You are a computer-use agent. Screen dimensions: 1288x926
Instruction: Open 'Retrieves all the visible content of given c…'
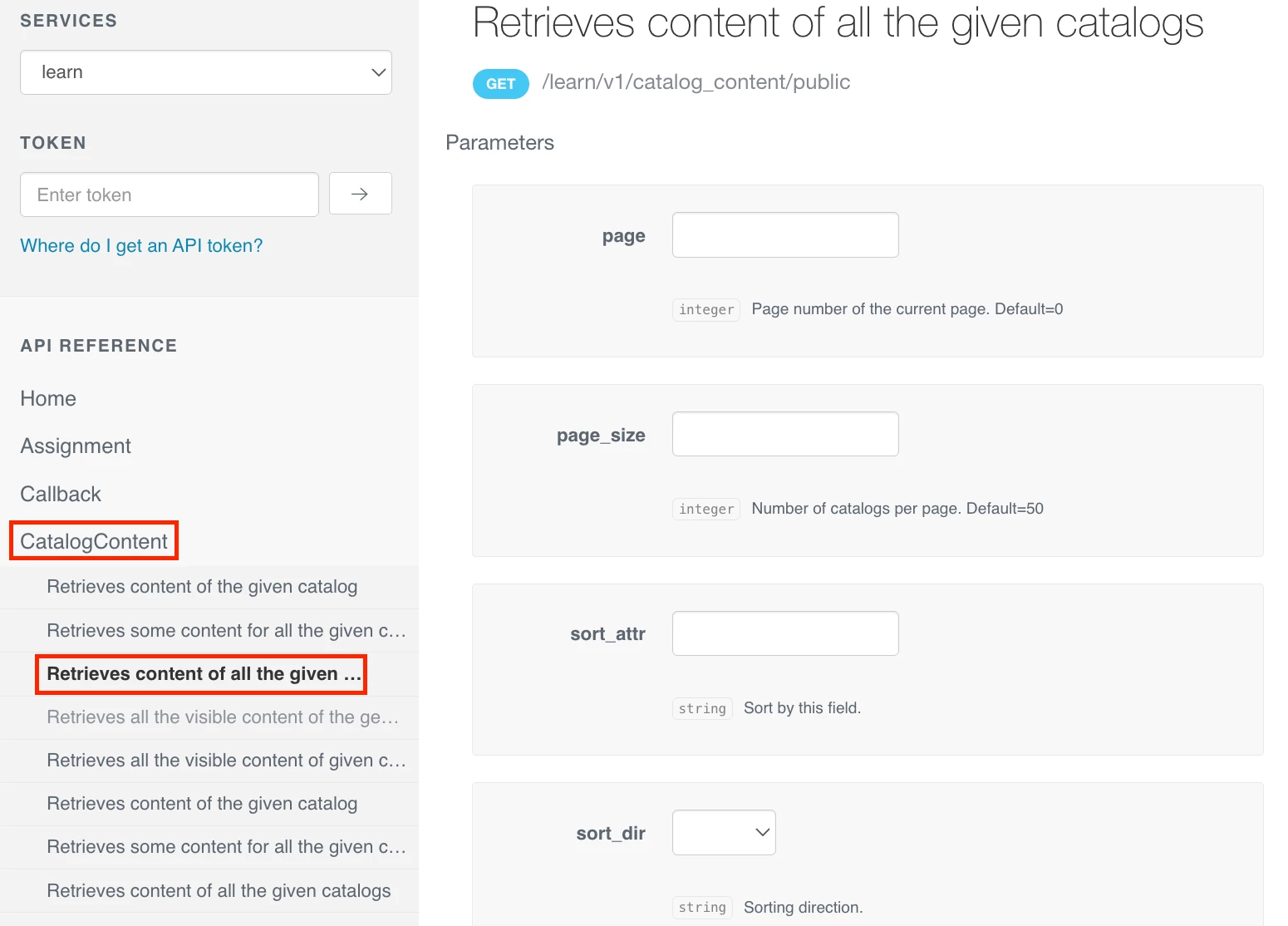coord(226,761)
